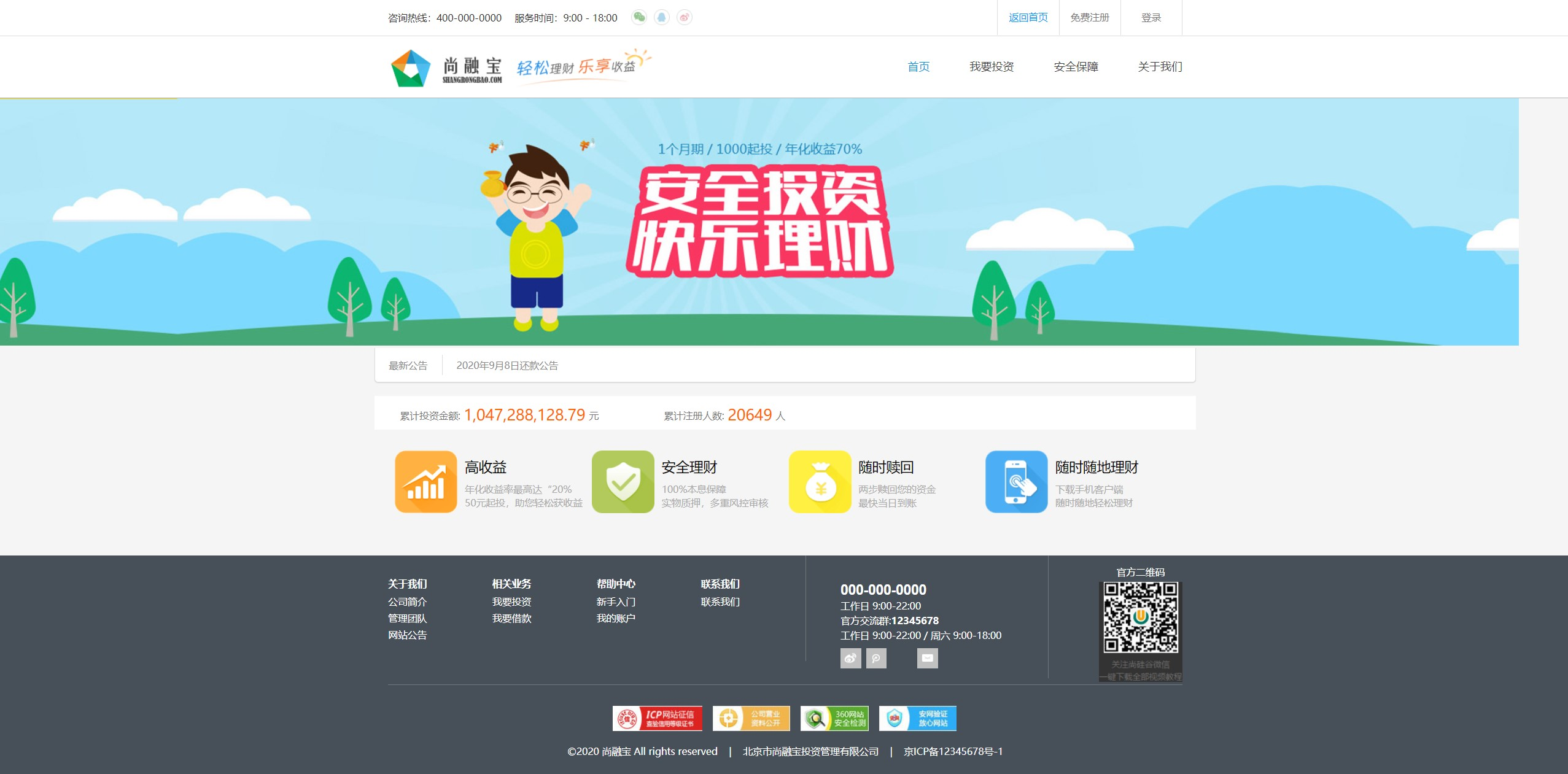
Task: Click the WeChat icon in the header
Action: (x=640, y=17)
